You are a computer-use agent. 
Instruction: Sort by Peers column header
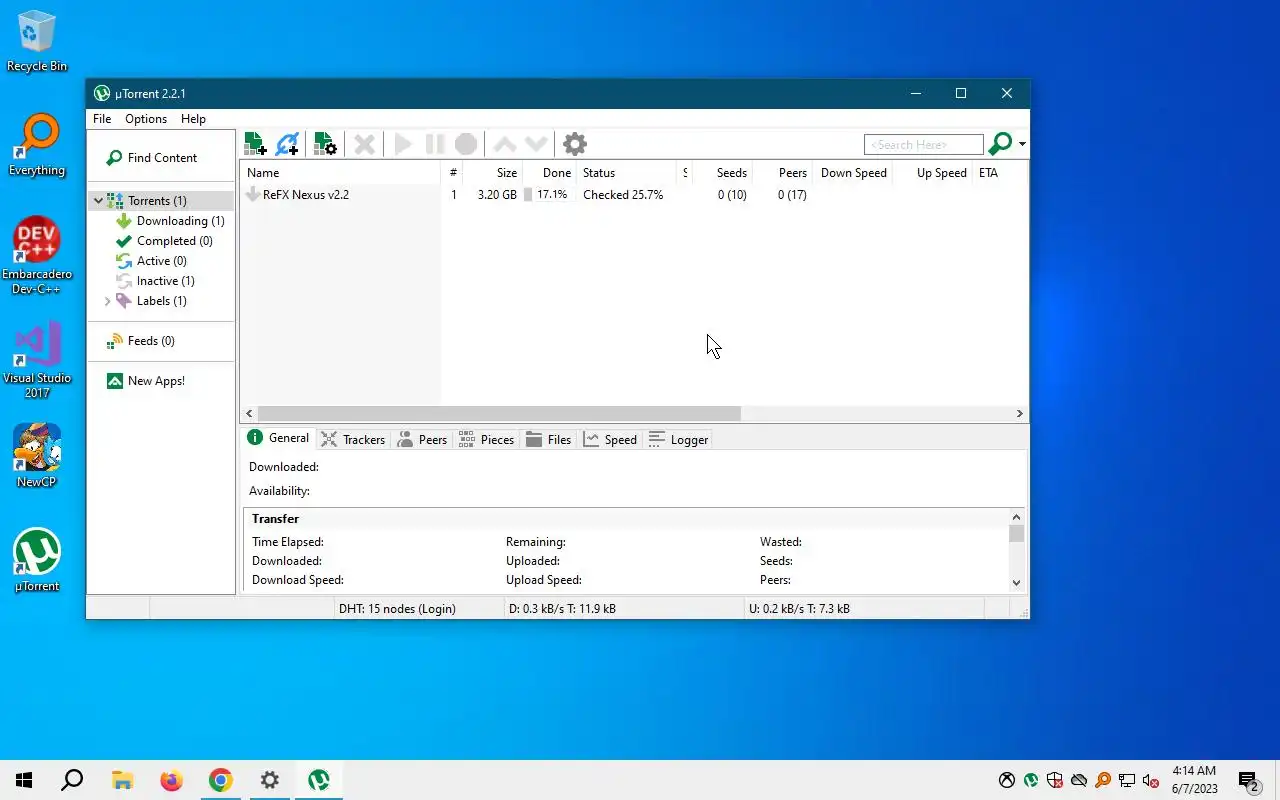[783, 173]
